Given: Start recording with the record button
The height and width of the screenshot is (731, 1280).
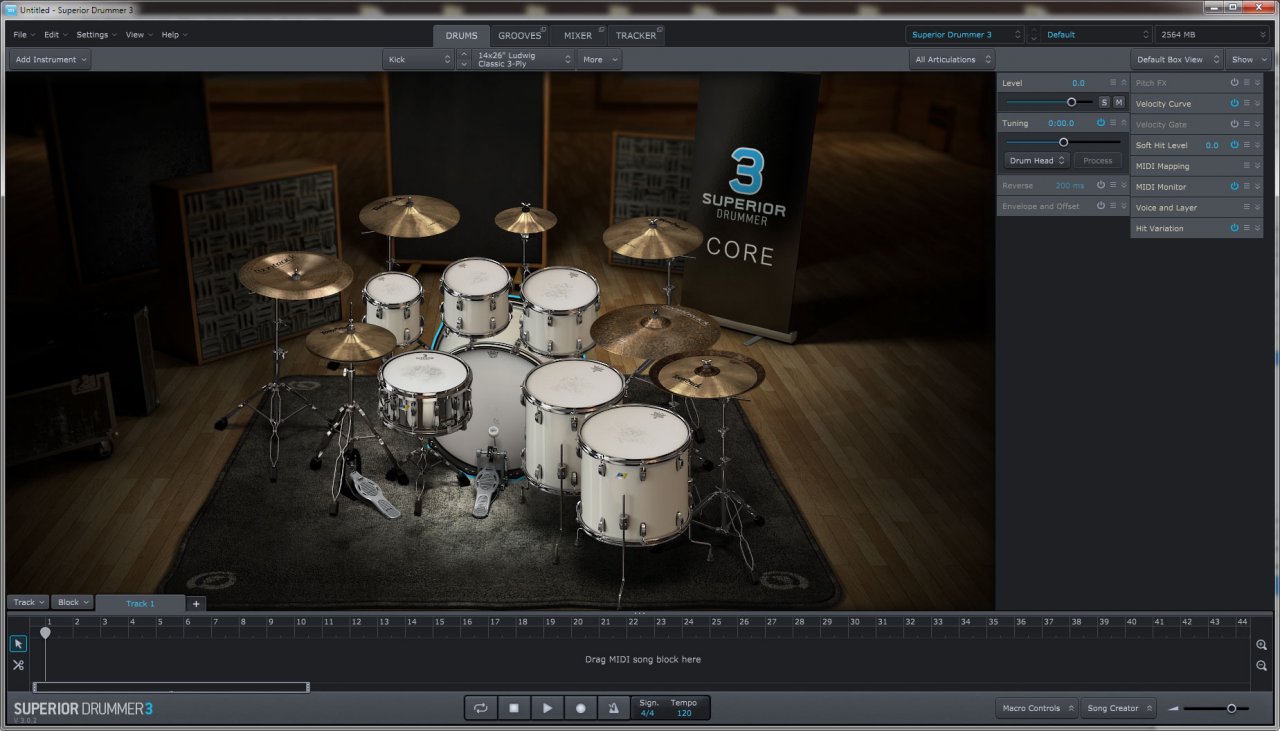Looking at the screenshot, I should (x=580, y=708).
